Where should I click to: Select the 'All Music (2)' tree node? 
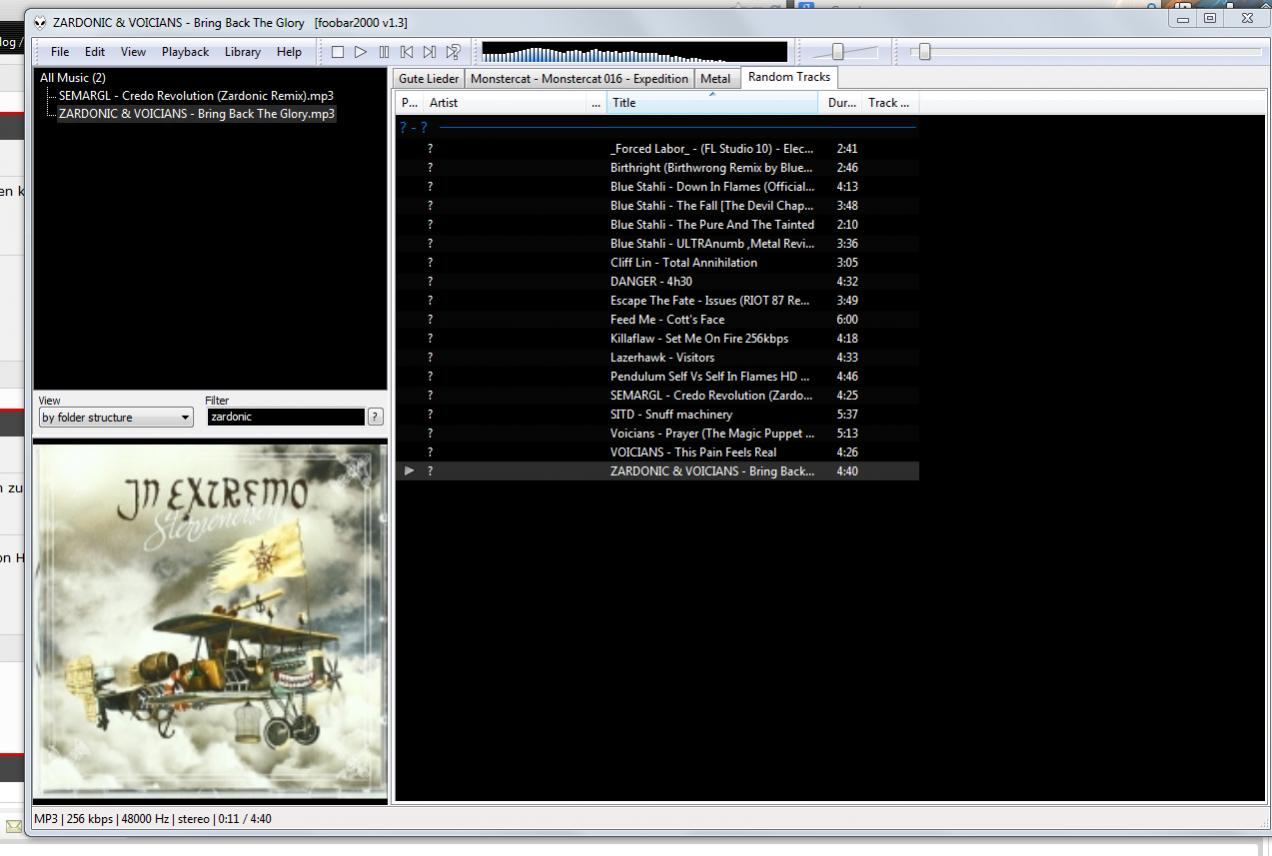click(72, 77)
